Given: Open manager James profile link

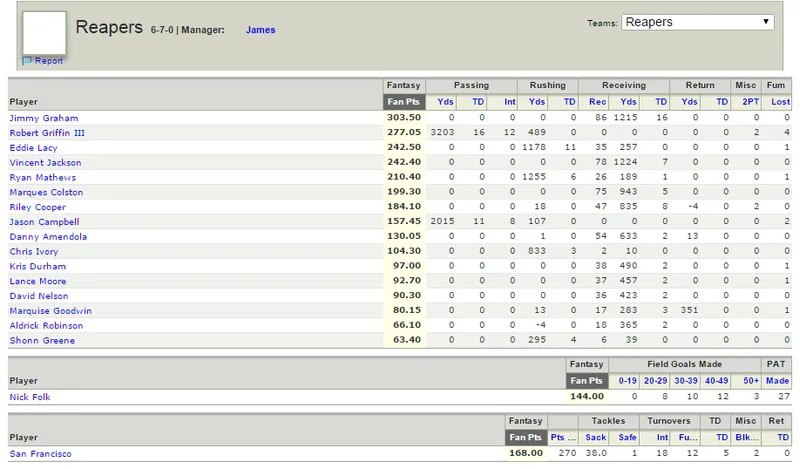Looking at the screenshot, I should point(260,30).
